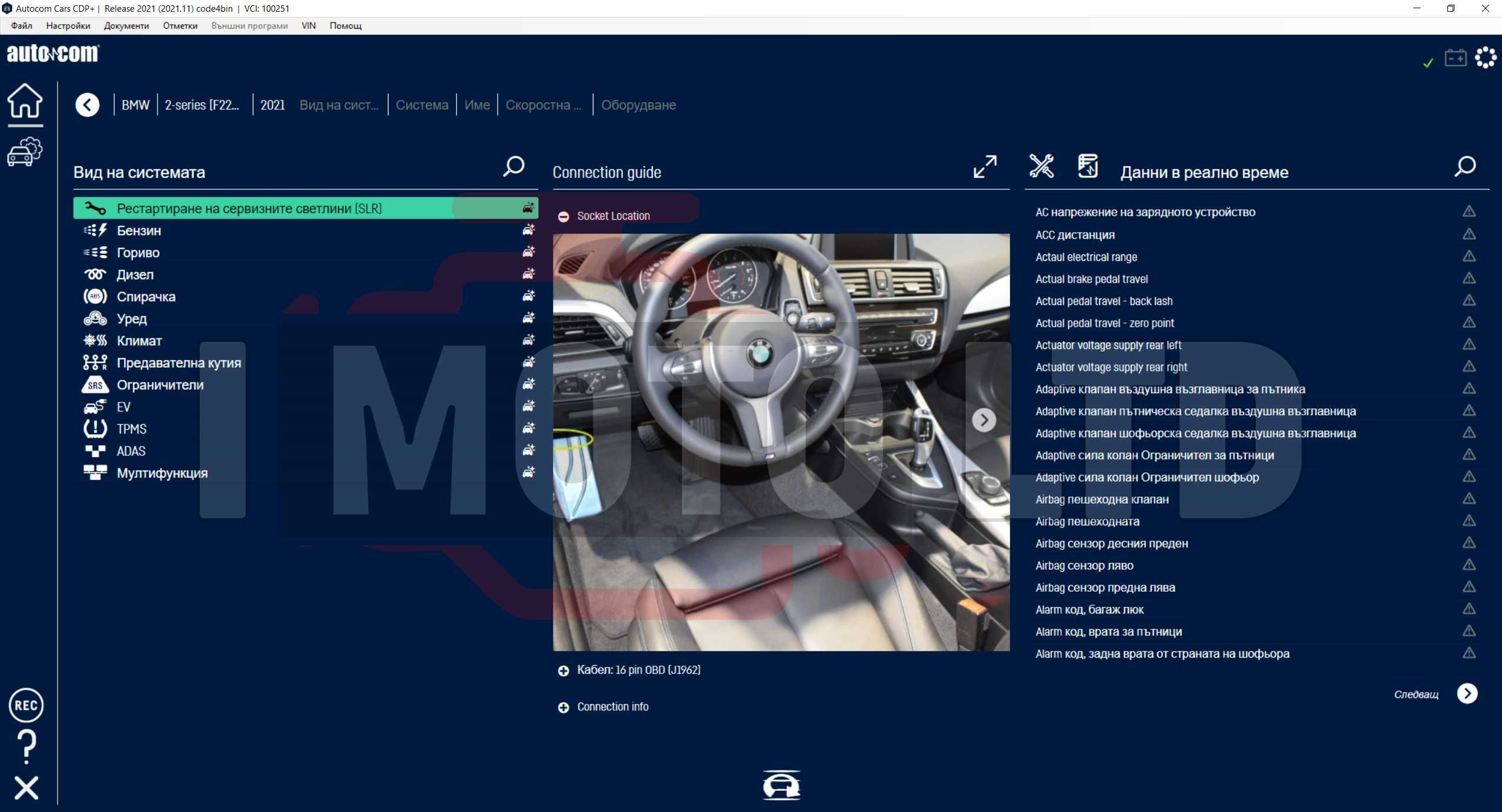Viewport: 1502px width, 812px height.
Task: Open the Файл menu
Action: (x=22, y=26)
